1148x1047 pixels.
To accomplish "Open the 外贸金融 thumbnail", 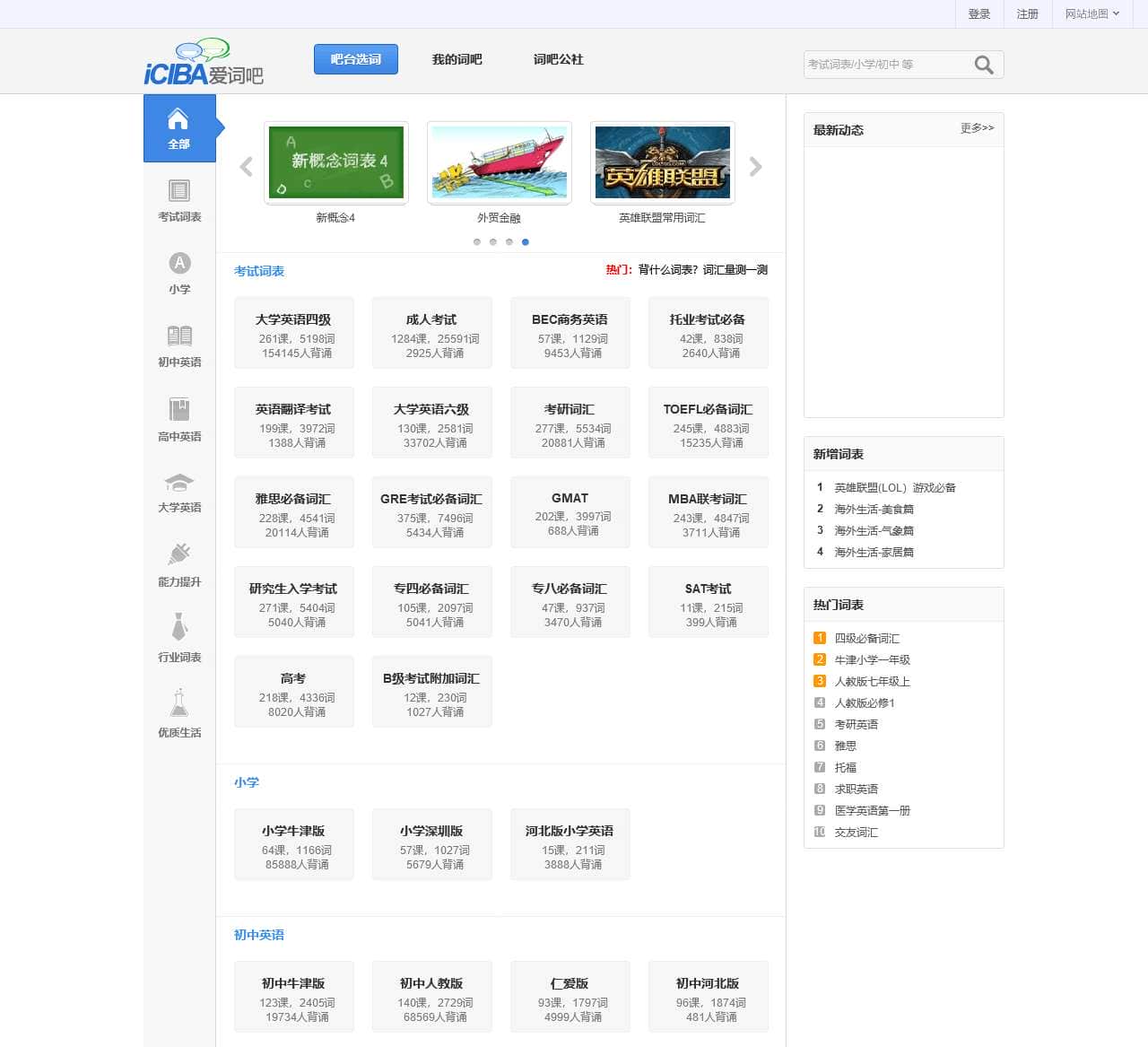I will click(500, 163).
